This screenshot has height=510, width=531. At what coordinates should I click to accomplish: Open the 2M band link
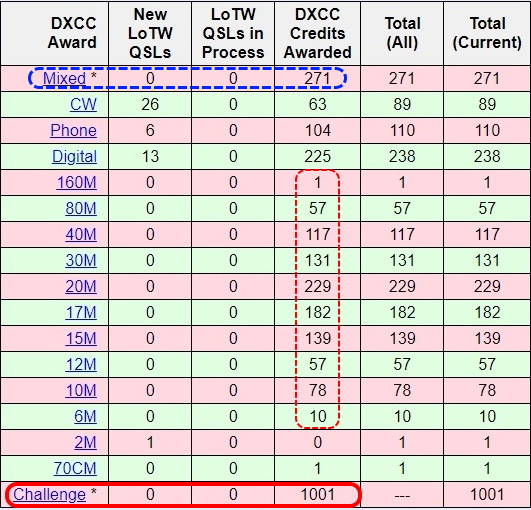click(85, 442)
